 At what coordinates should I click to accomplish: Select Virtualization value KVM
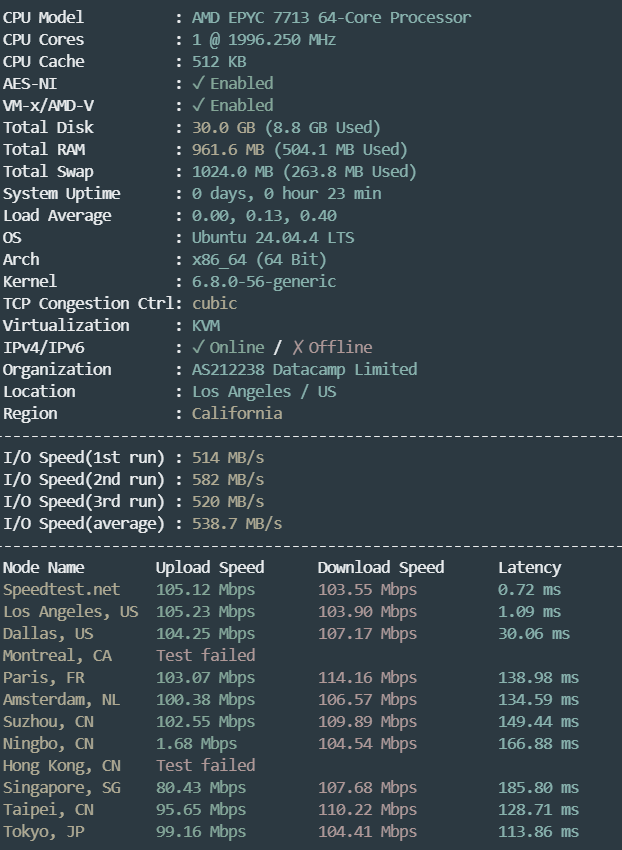click(206, 325)
